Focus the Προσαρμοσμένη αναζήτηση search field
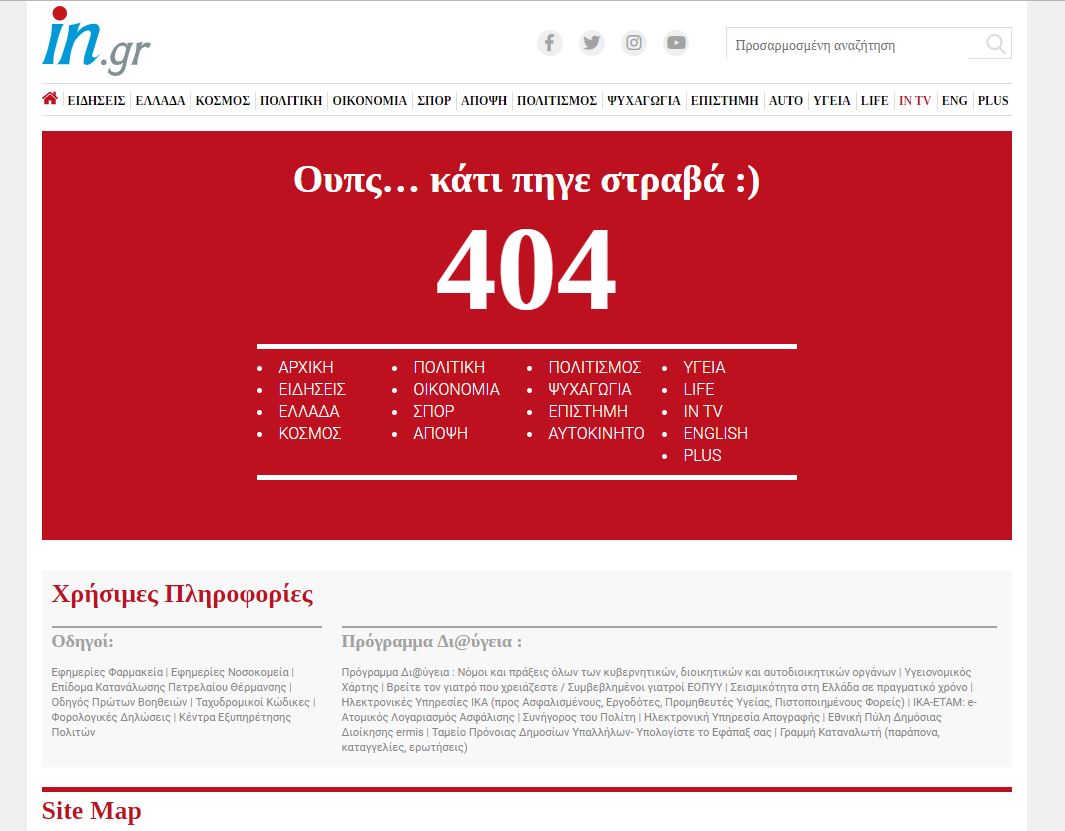1065x831 pixels. [x=850, y=45]
